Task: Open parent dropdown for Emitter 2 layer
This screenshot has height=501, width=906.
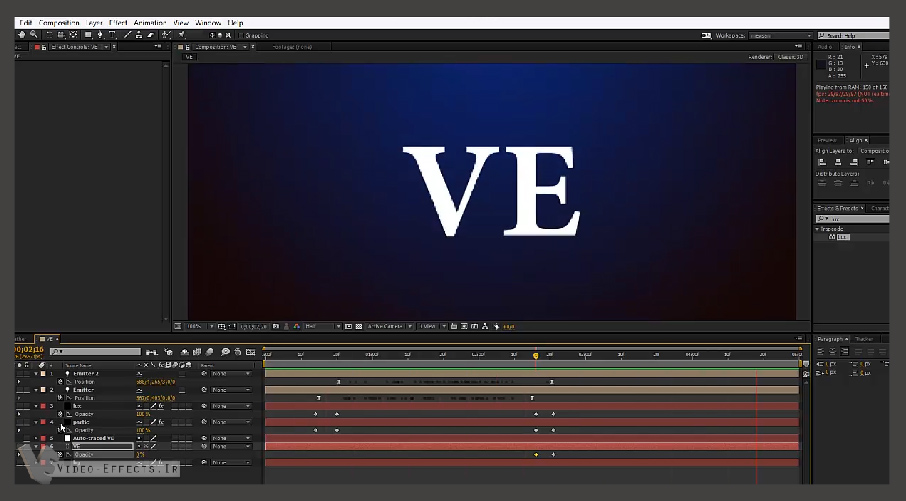Action: pos(231,373)
